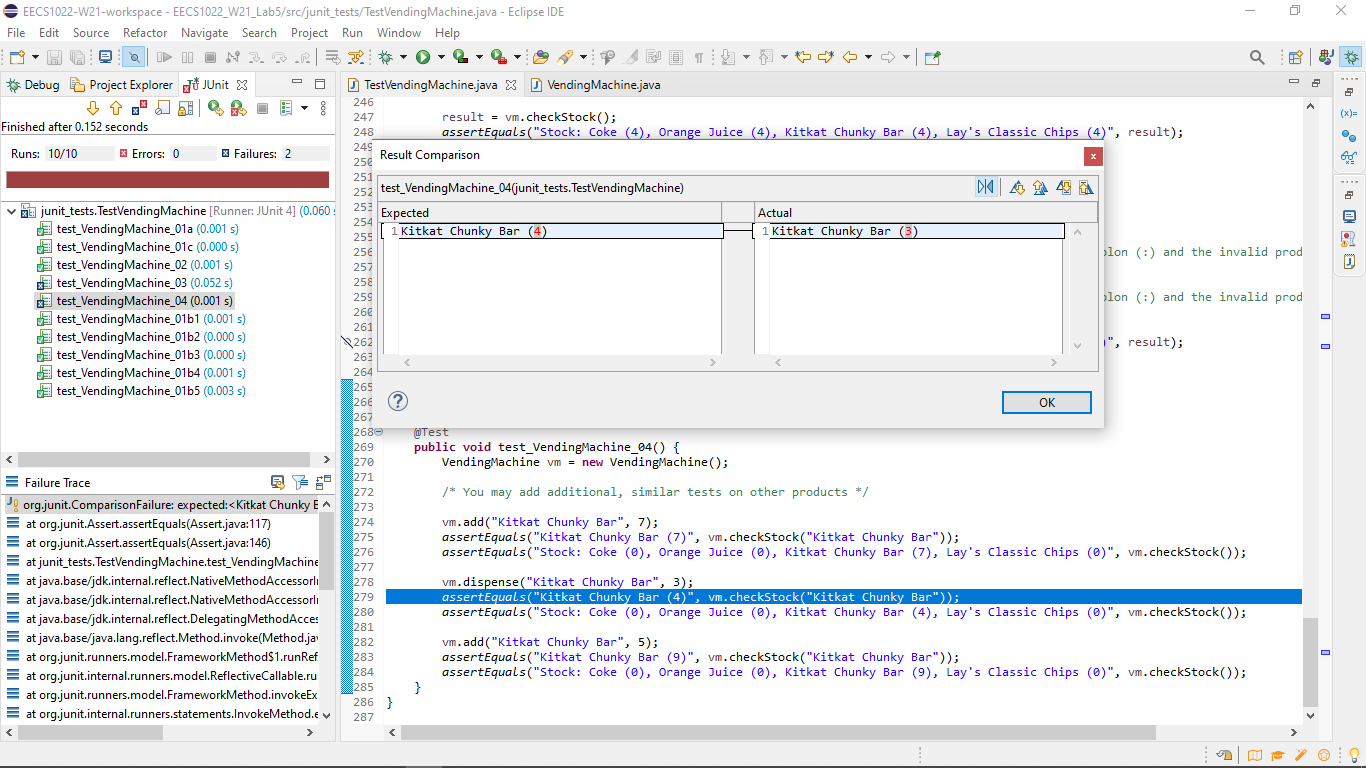
Task: Click the Search magnifier icon at top right
Action: 1257,58
